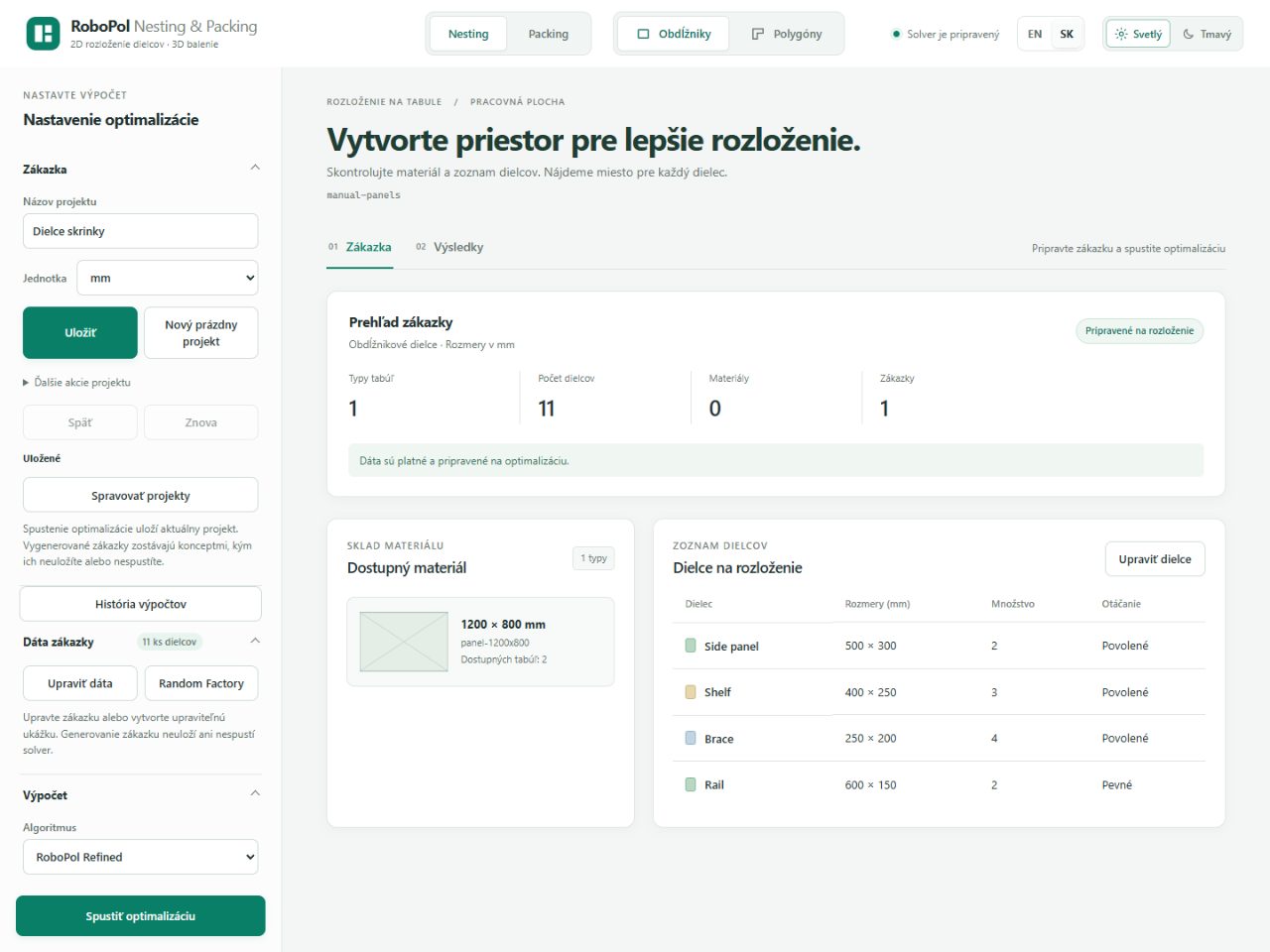Enable the Tmavý dark theme
Image resolution: width=1270 pixels, height=952 pixels.
tap(1206, 34)
